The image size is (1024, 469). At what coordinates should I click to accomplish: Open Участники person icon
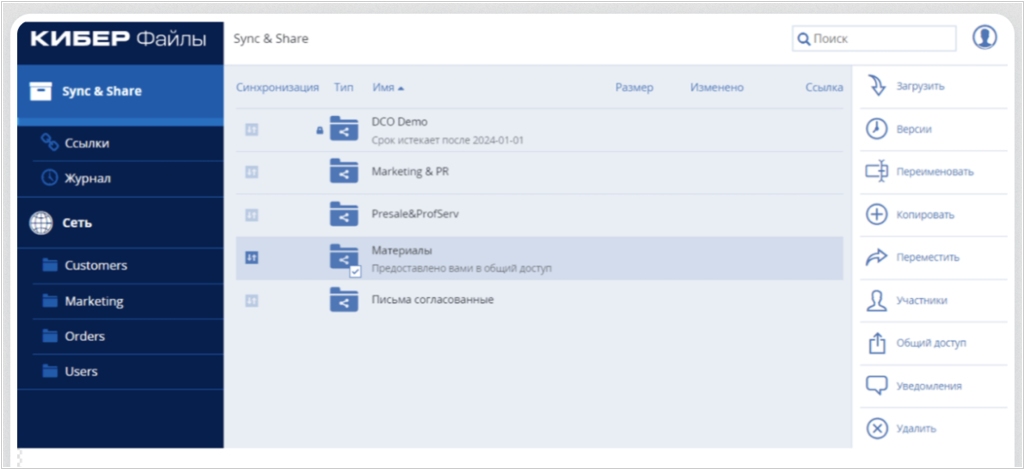(876, 300)
